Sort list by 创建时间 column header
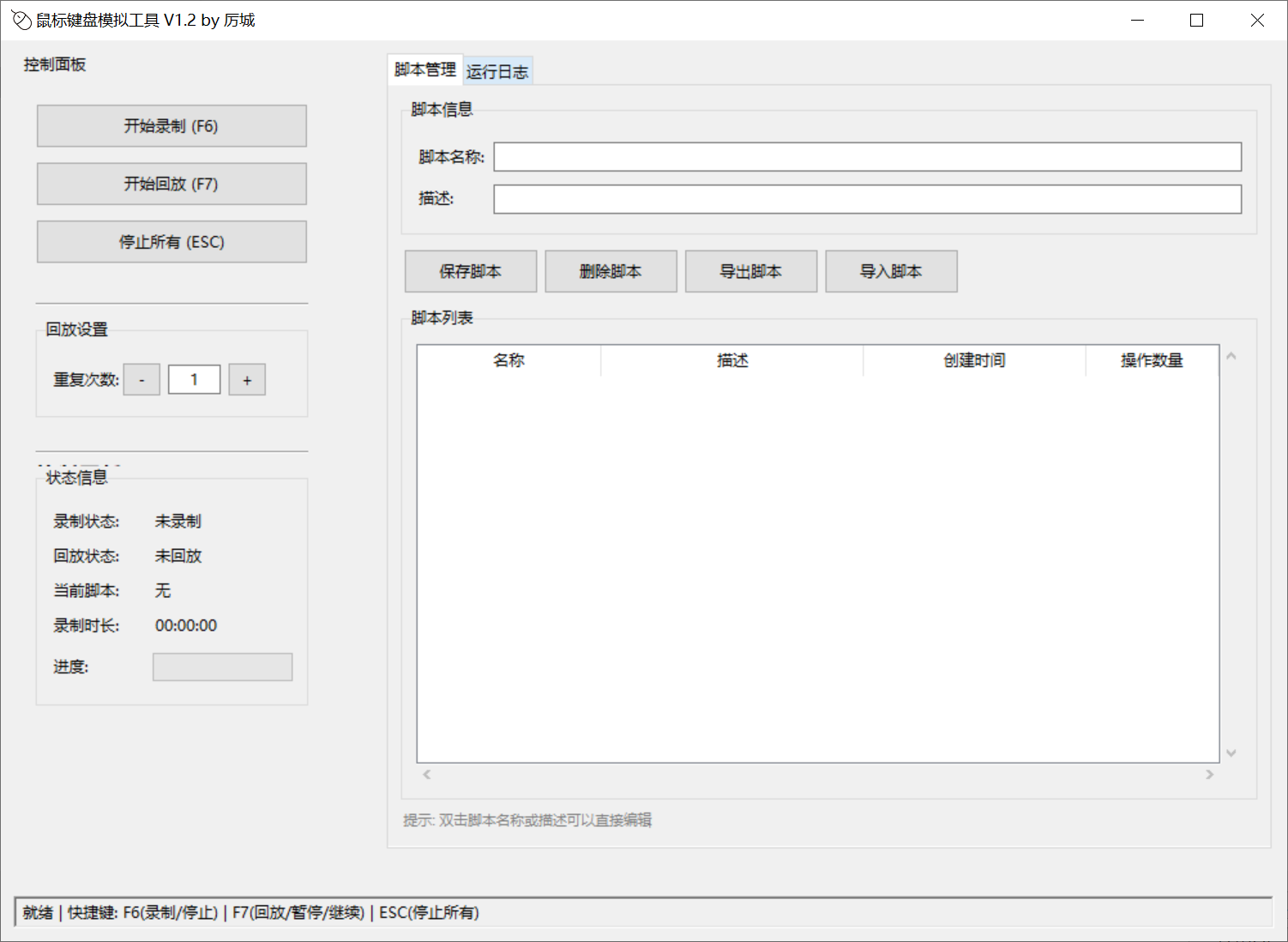 [x=974, y=360]
